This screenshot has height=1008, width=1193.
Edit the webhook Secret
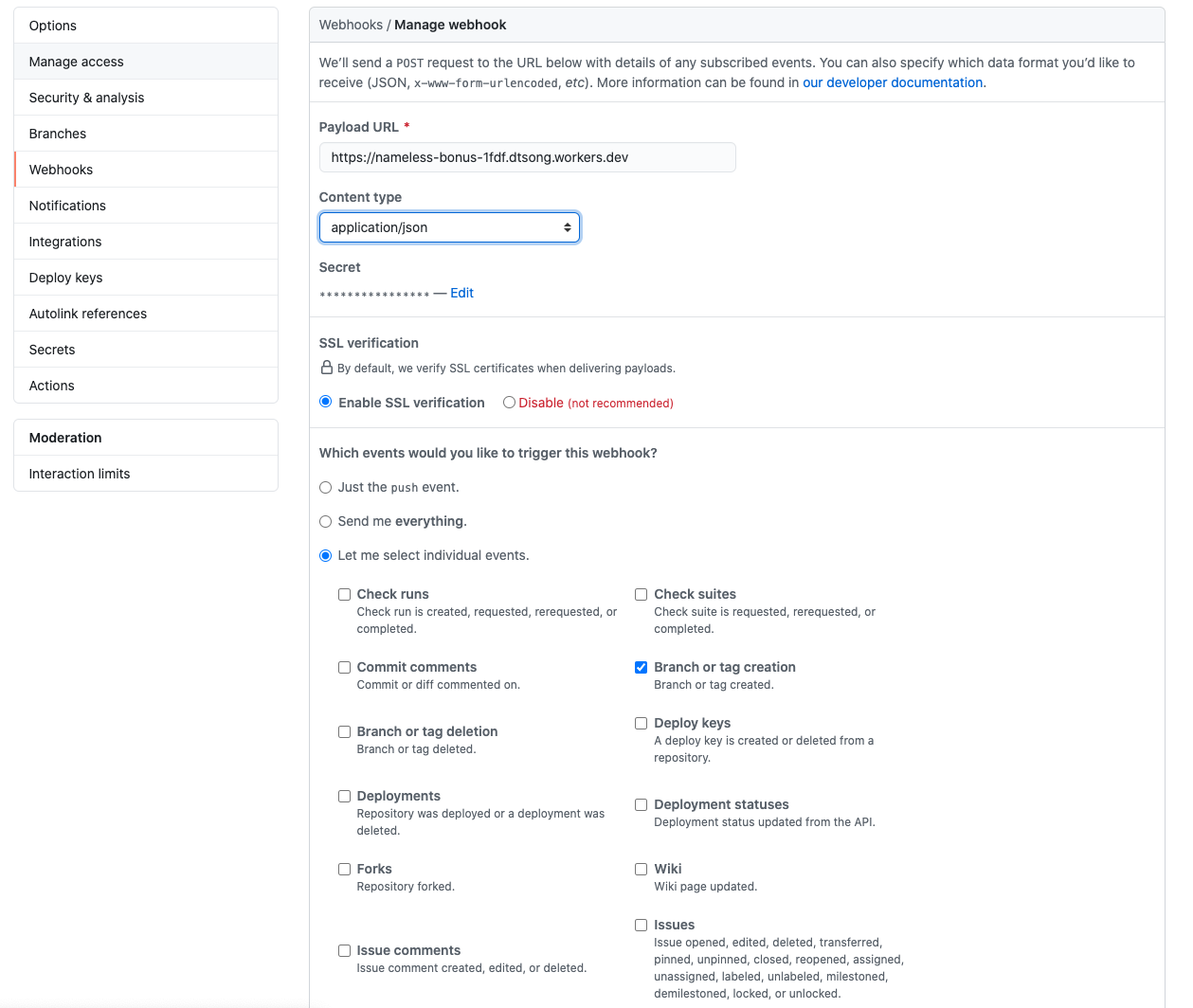[x=461, y=293]
